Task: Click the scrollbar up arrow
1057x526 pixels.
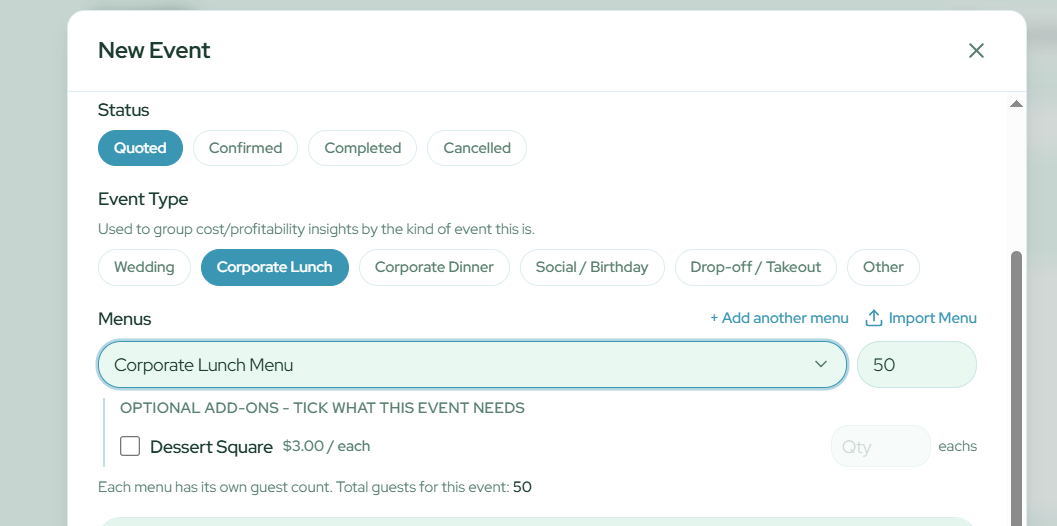Action: 1016,104
